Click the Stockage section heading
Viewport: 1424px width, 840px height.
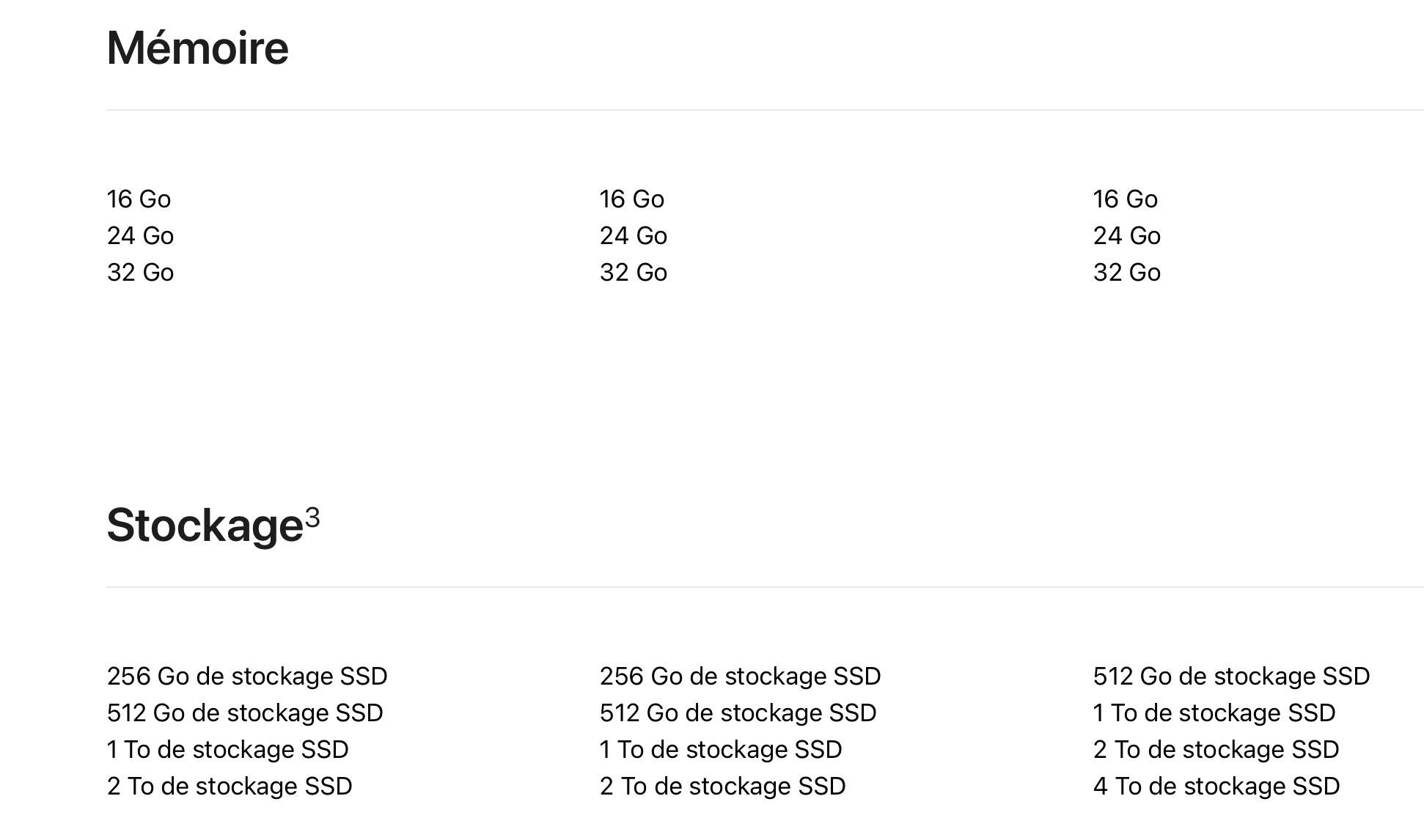[205, 526]
